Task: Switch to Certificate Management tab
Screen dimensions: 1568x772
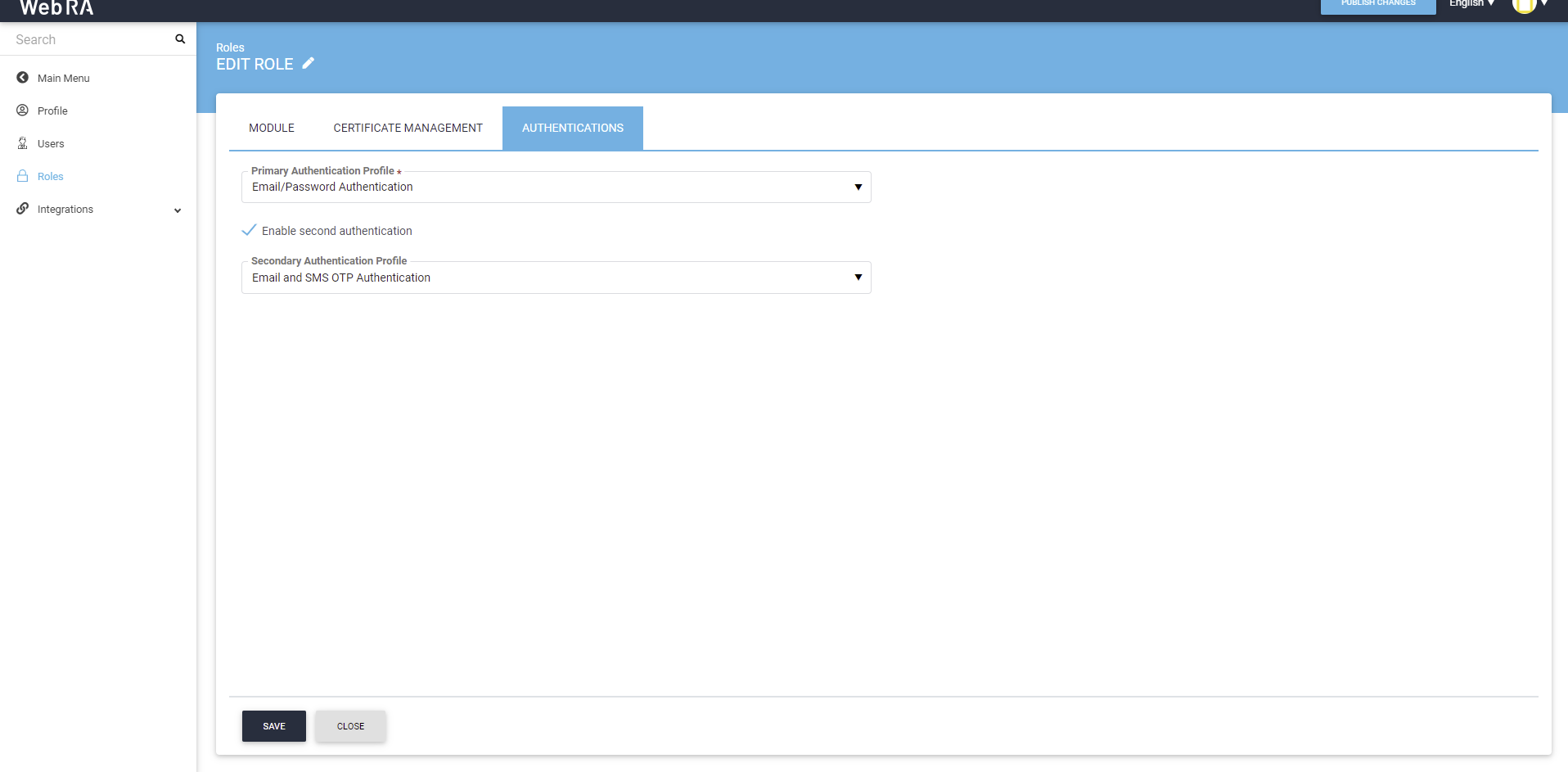Action: (408, 128)
